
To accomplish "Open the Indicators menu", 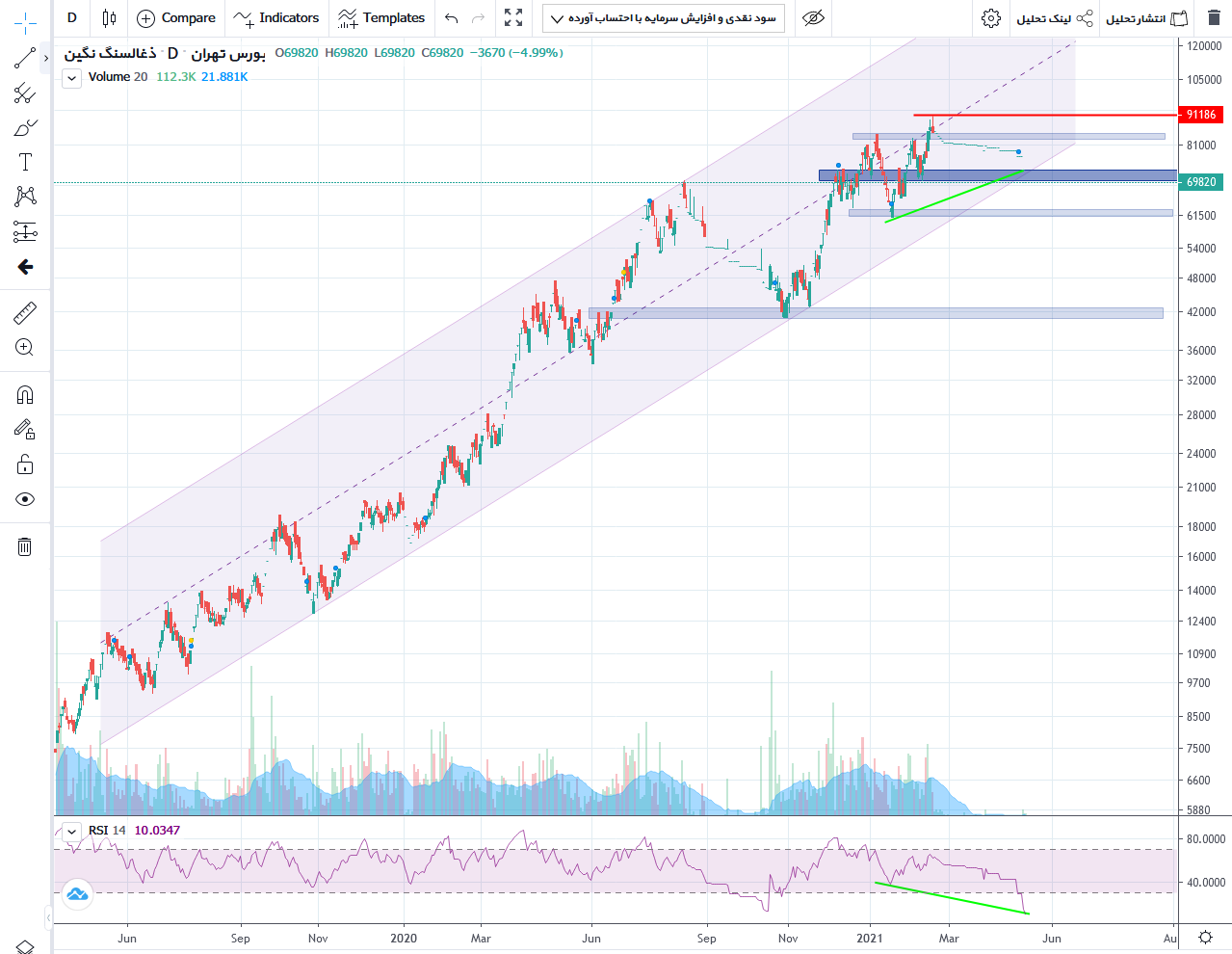I will pos(276,18).
